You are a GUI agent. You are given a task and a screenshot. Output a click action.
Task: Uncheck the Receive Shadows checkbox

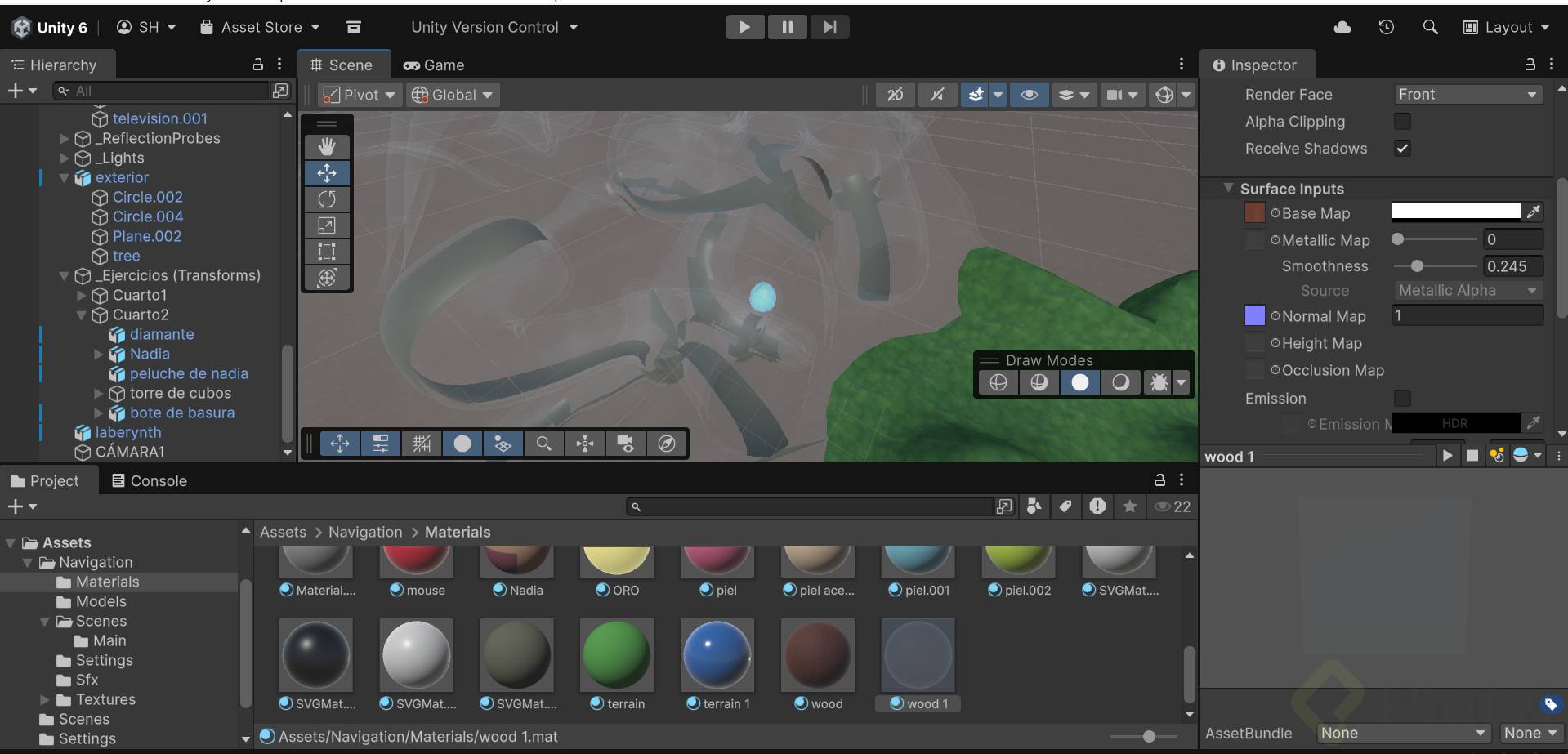1402,149
